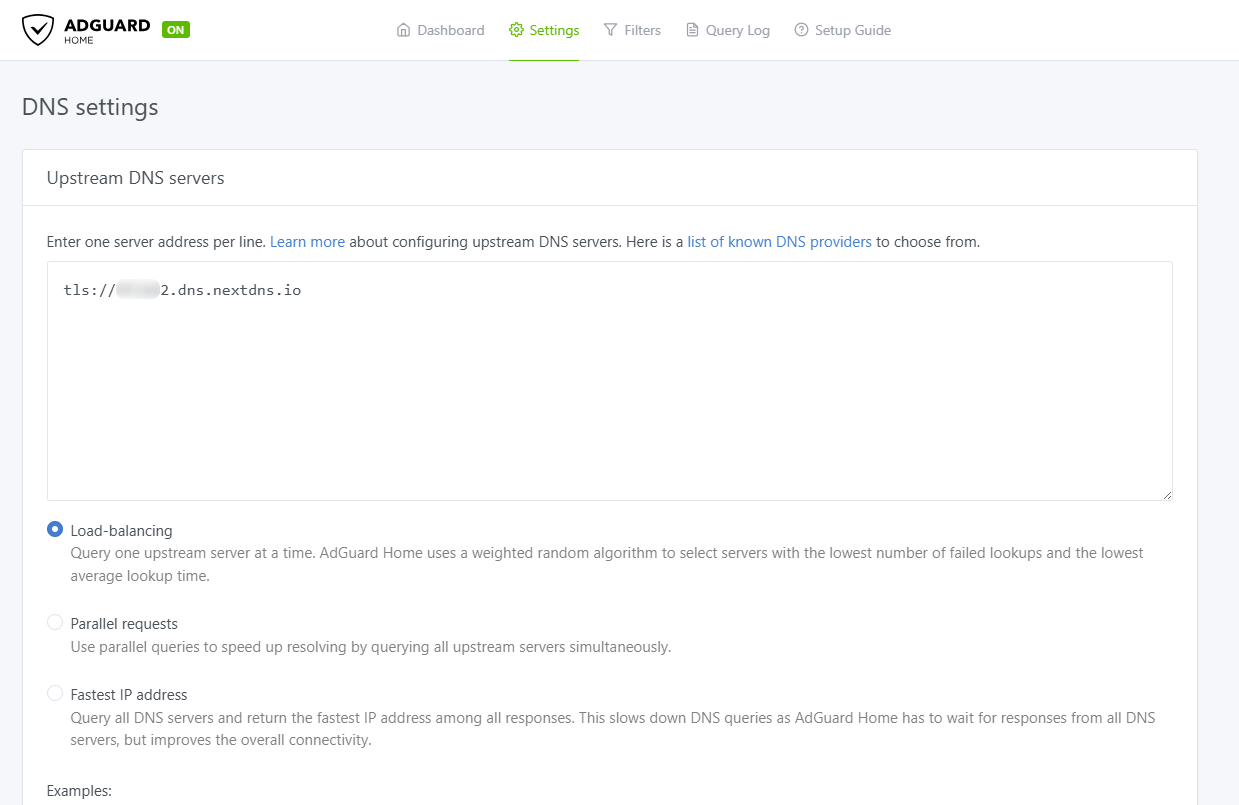
Task: Click the green ON status badge
Action: (x=176, y=30)
